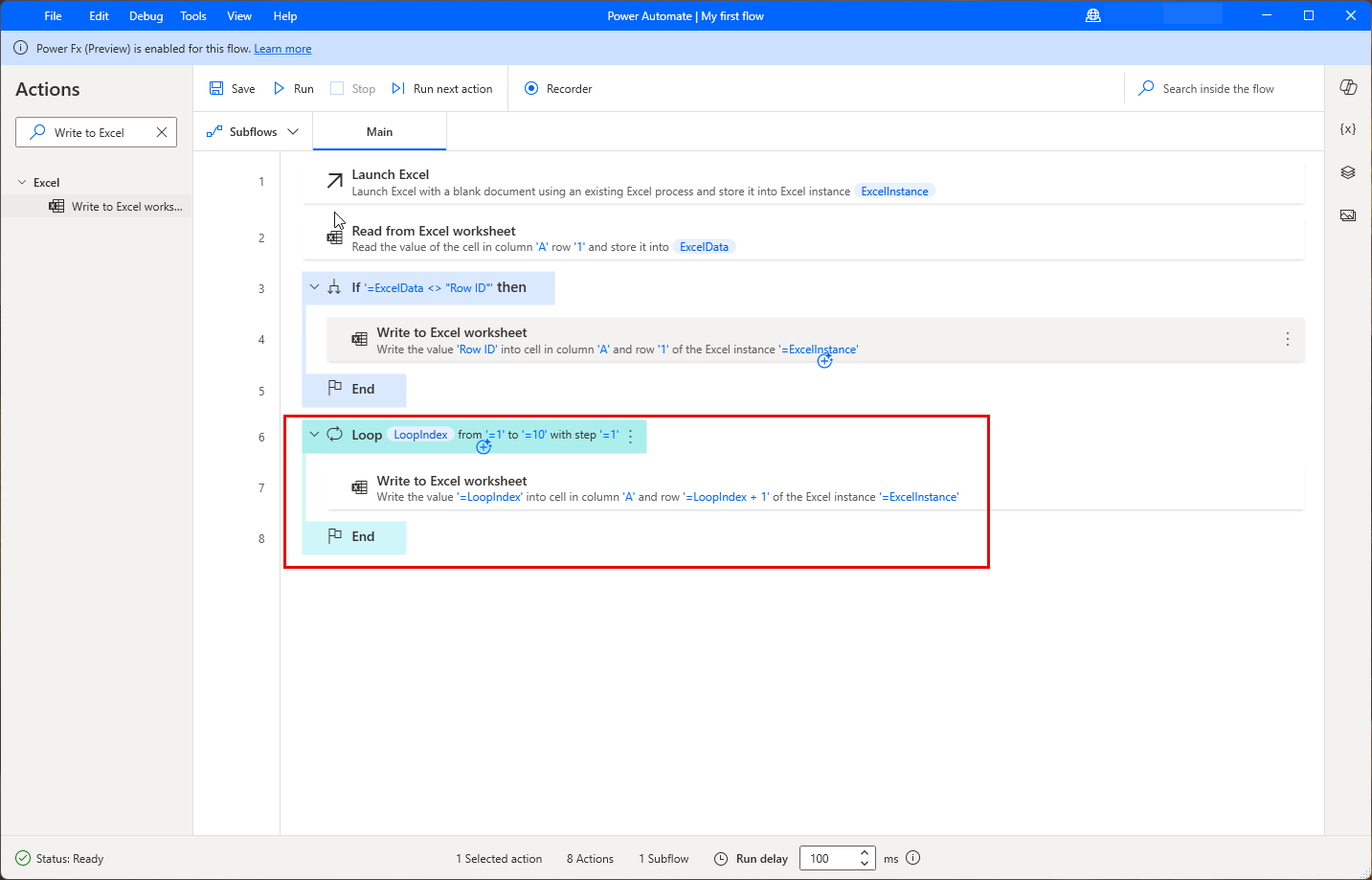Viewport: 1372px width, 880px height.
Task: Click the Run next action button
Action: [x=442, y=88]
